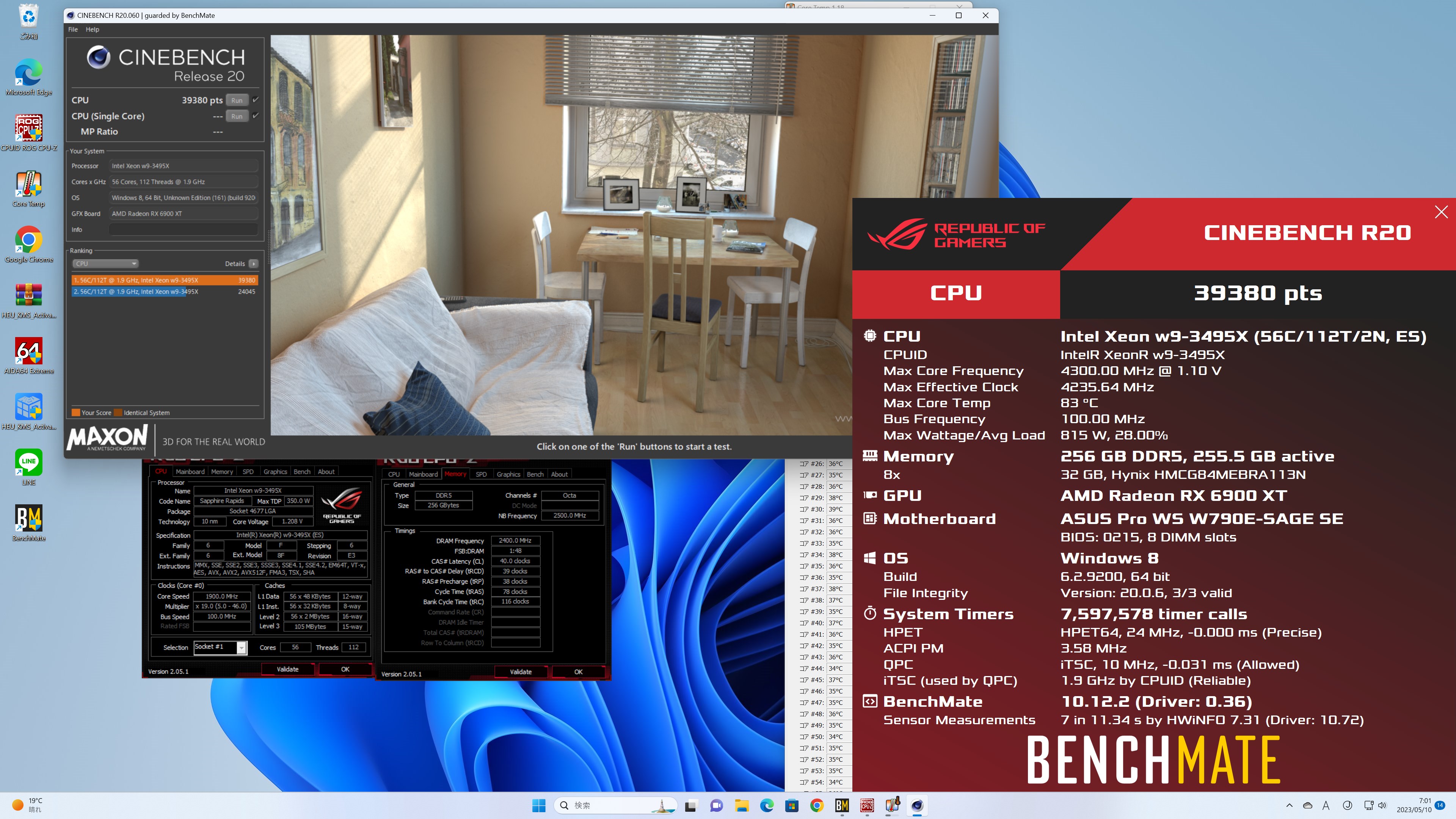This screenshot has height=819, width=1456.
Task: Open Graphics tab in left CPU-Z
Action: (x=275, y=471)
